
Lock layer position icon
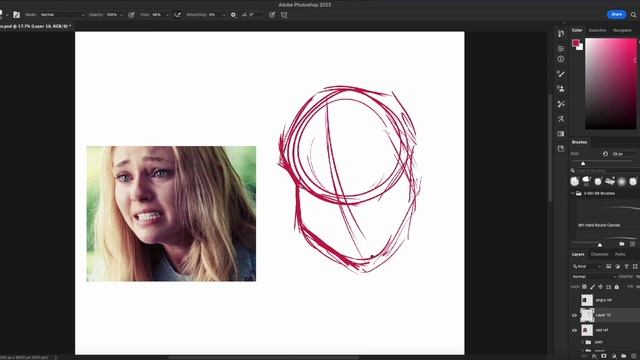tap(600, 287)
